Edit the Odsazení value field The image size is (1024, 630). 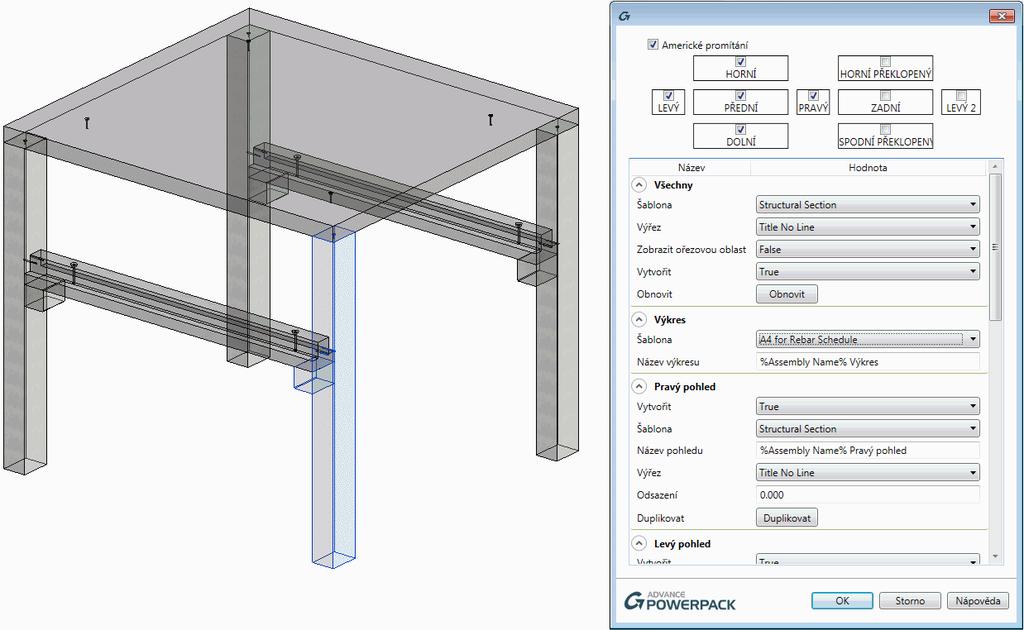(x=868, y=495)
